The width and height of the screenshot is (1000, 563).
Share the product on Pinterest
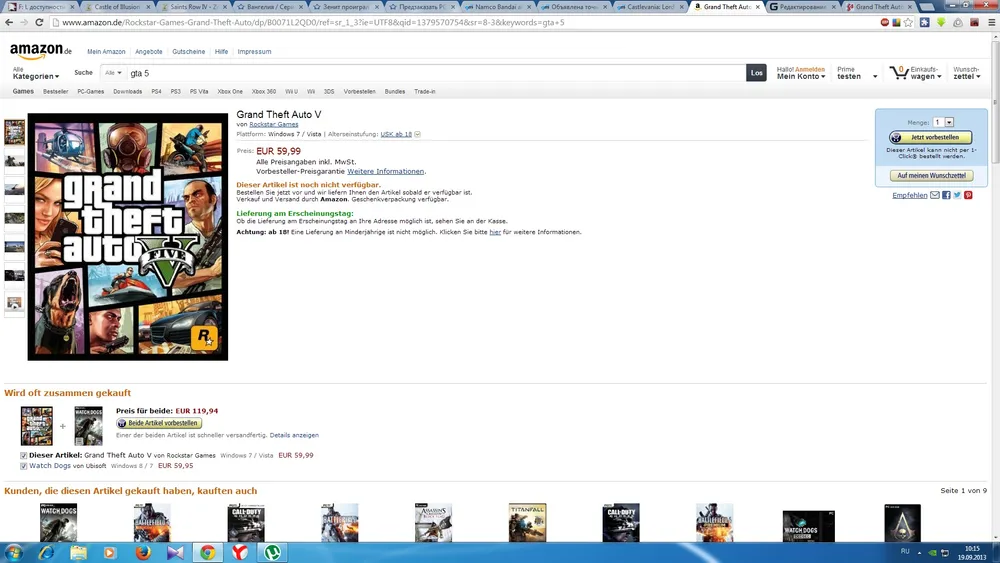pyautogui.click(x=968, y=195)
